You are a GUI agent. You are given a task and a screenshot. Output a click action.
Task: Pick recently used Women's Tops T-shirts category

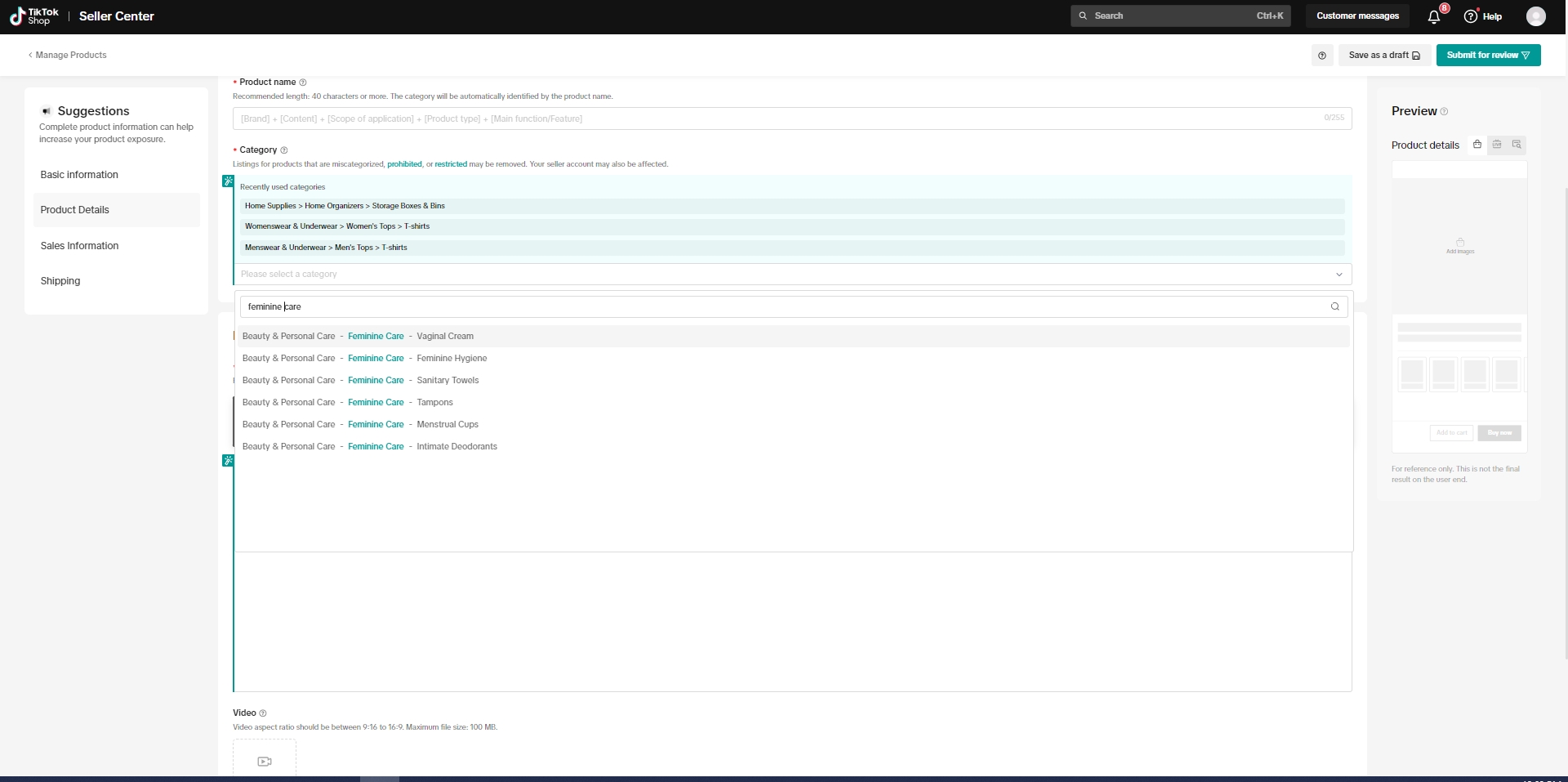337,226
